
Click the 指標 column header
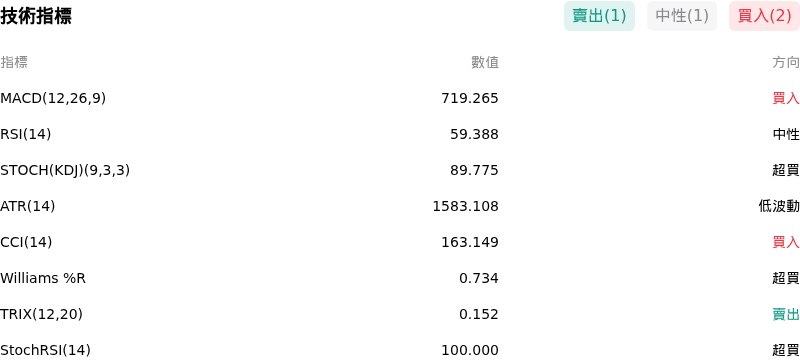(14, 62)
